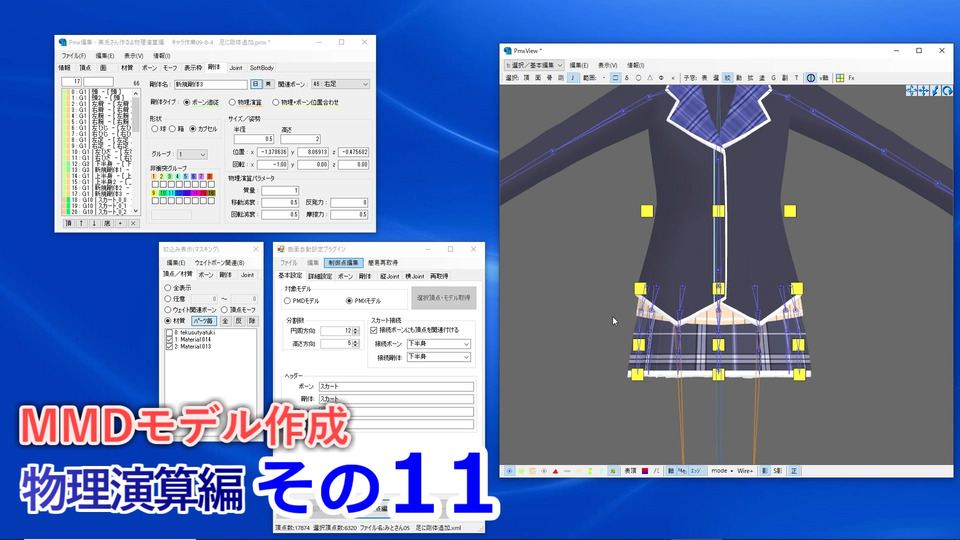This screenshot has width=960, height=540.
Task: Open 接続剛体 dropdown showing 下半身
Action: (x=438, y=357)
